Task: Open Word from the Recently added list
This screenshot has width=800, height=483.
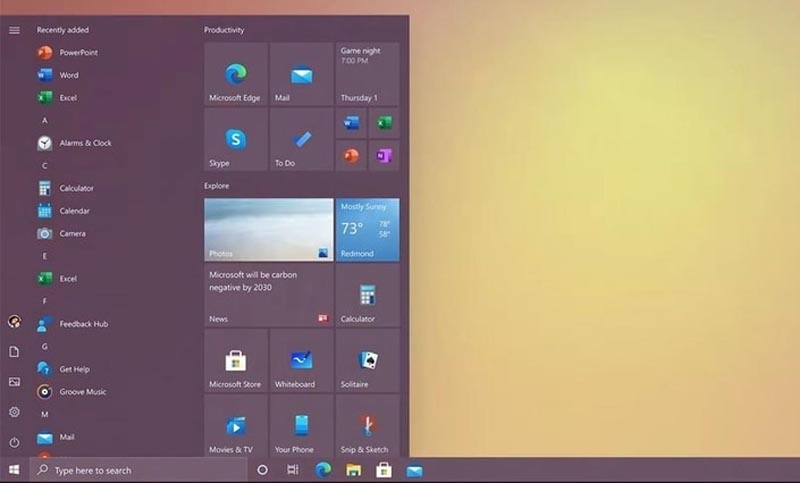Action: pos(58,75)
